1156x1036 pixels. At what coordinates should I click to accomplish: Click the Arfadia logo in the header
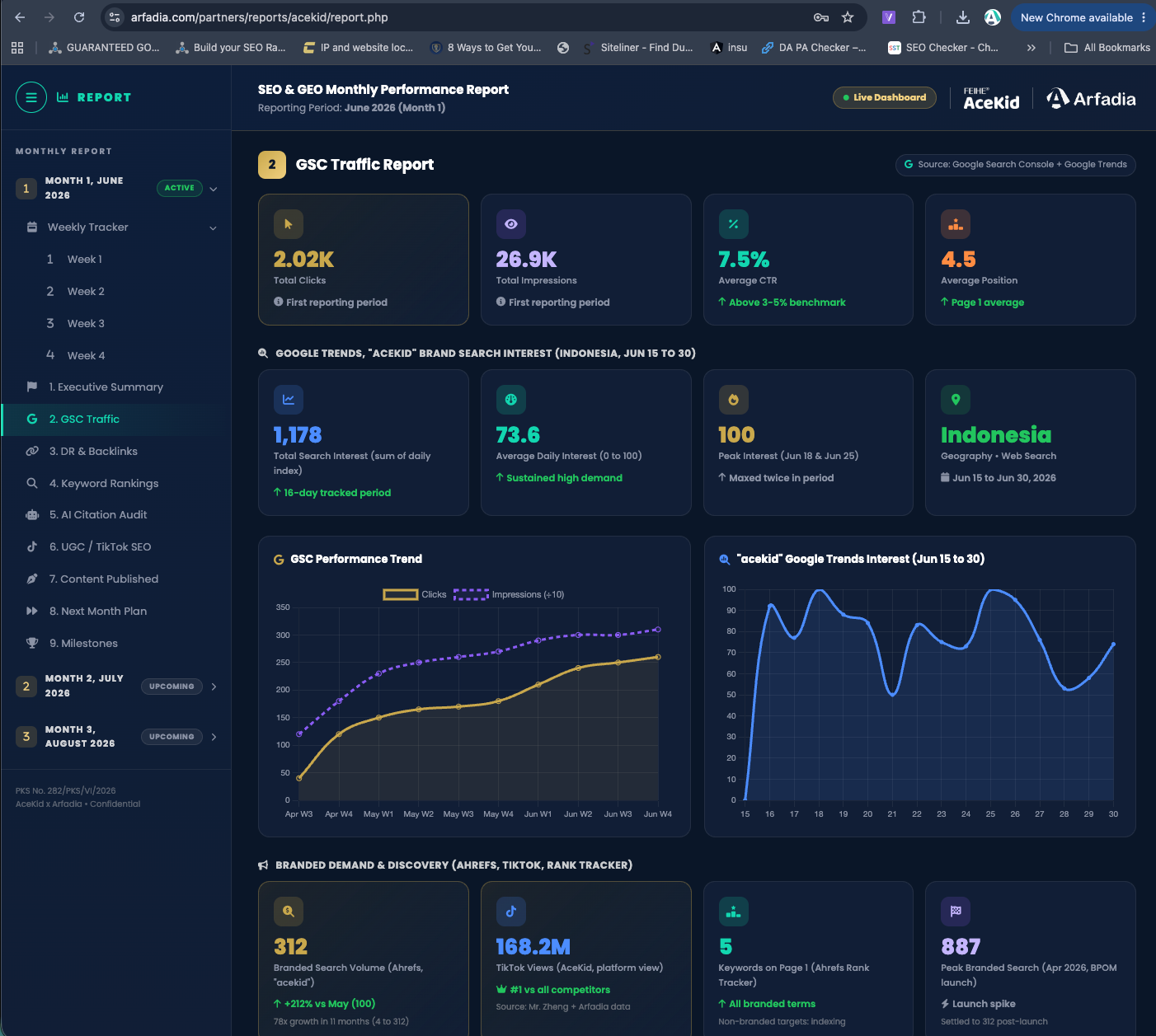point(1091,99)
